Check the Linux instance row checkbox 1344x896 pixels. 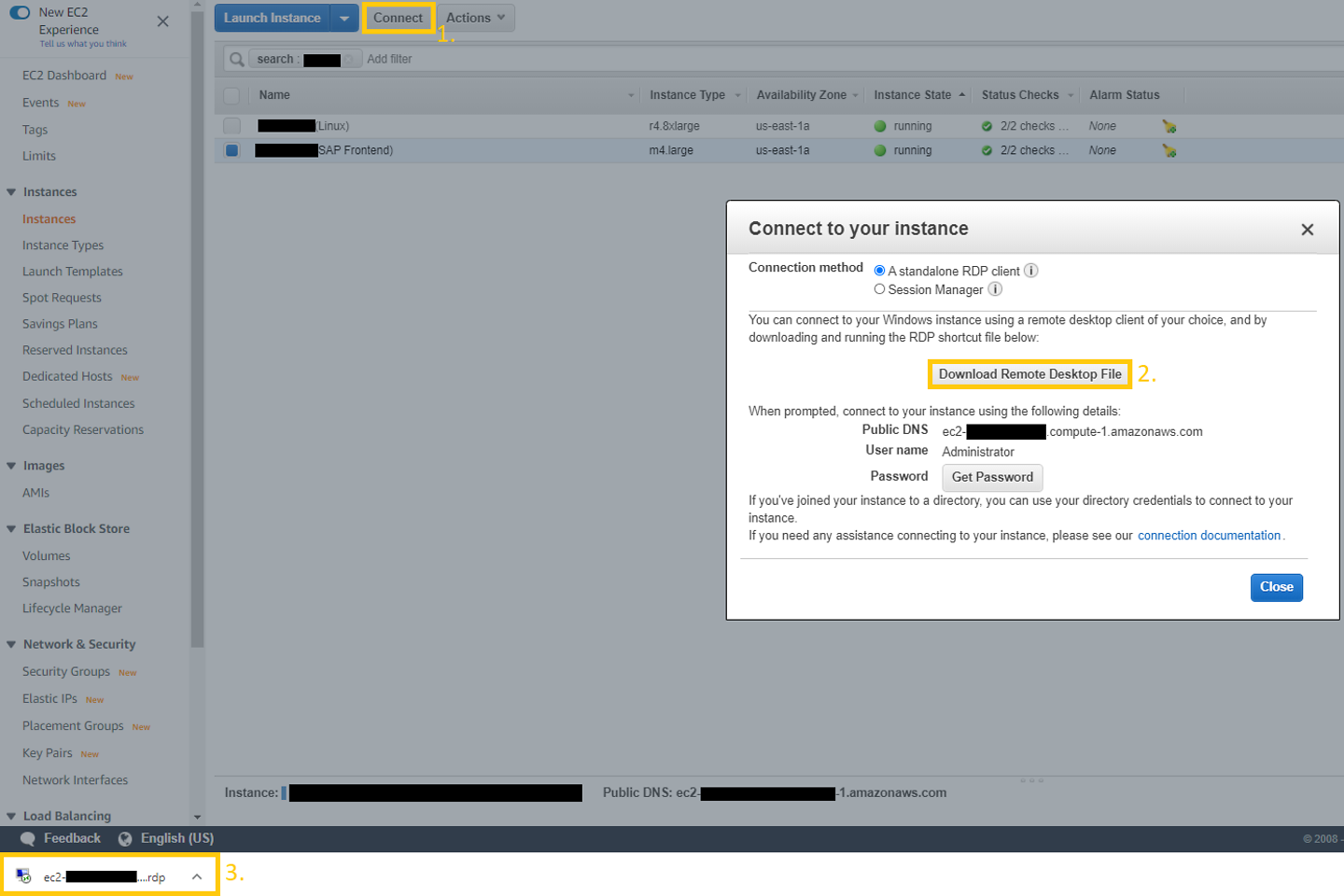click(x=231, y=126)
